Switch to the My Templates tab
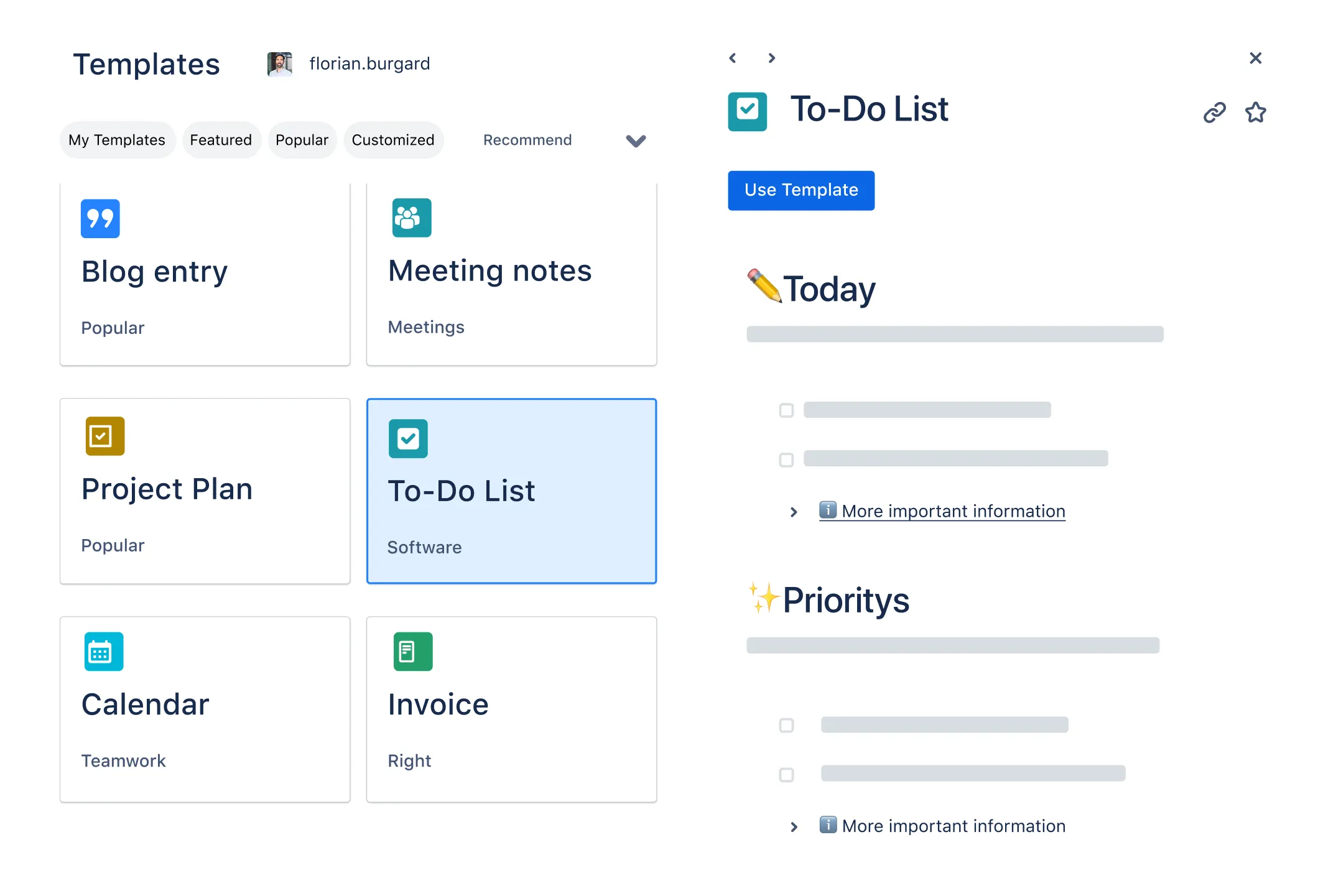 click(117, 140)
